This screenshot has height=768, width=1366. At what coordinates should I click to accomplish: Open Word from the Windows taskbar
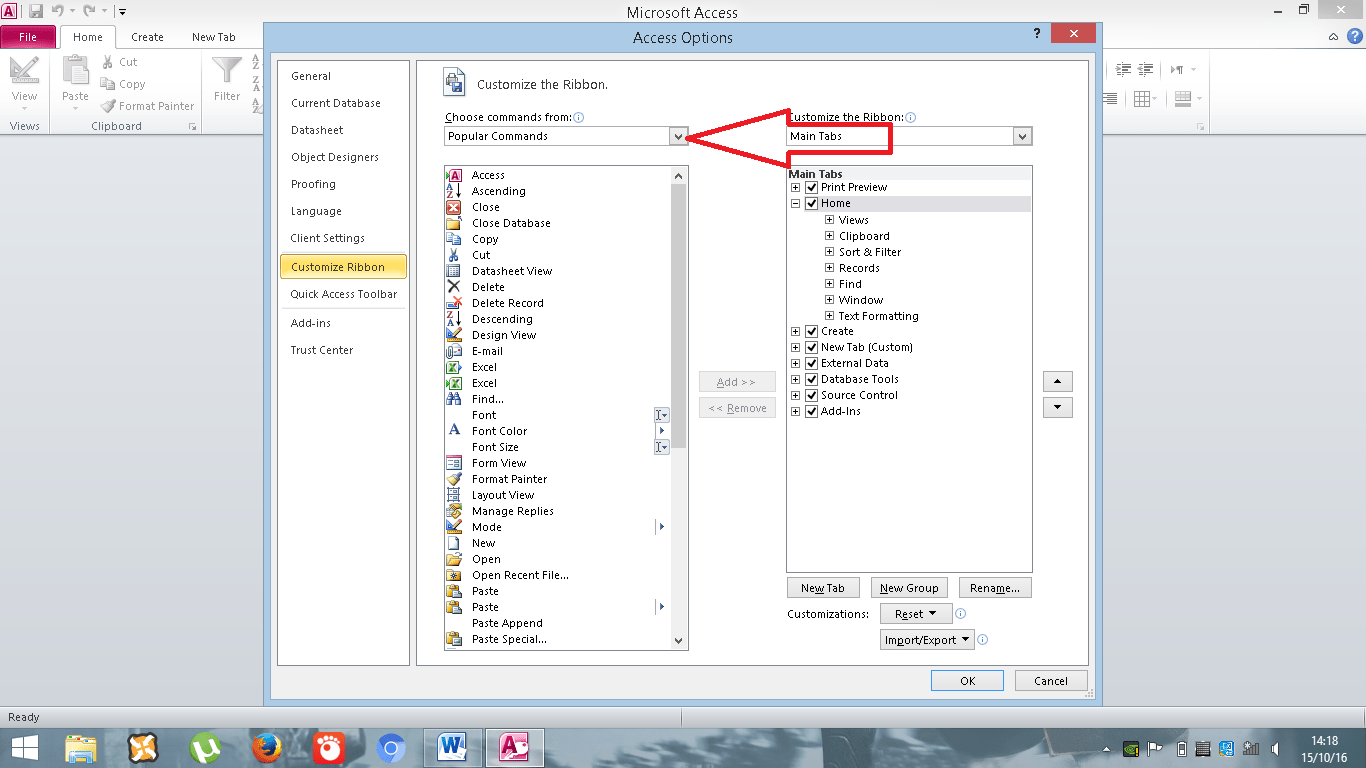coord(453,747)
